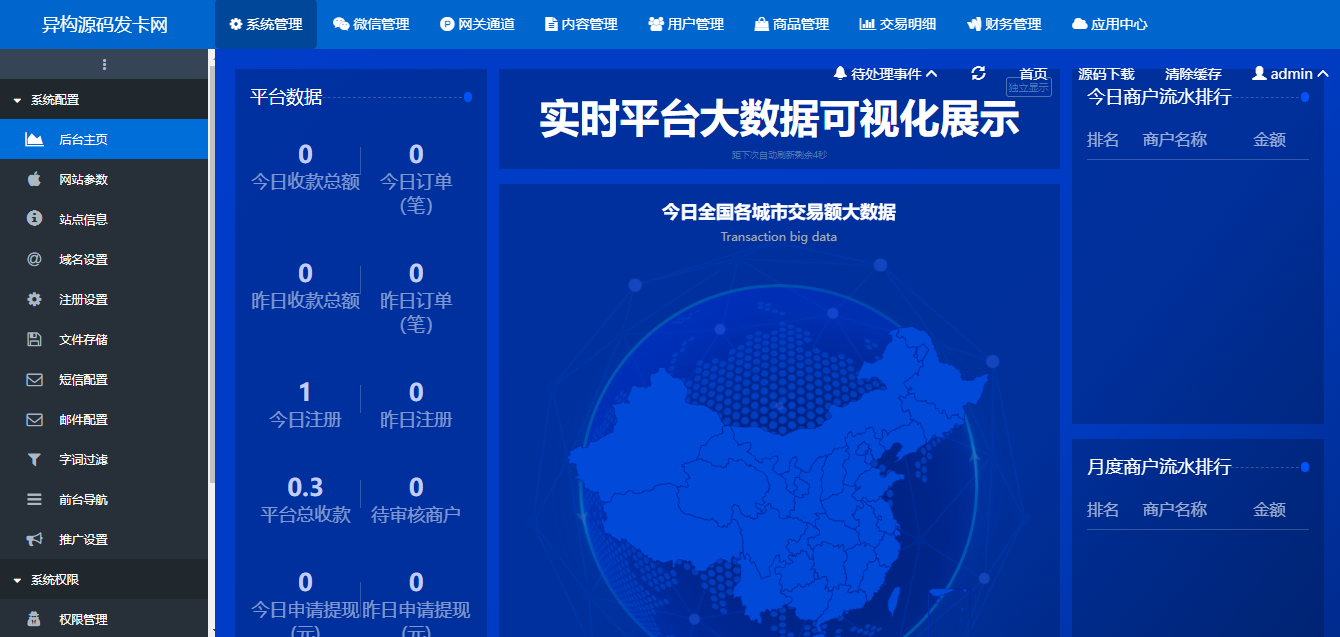Click the 清除缓存 link

tap(1193, 74)
